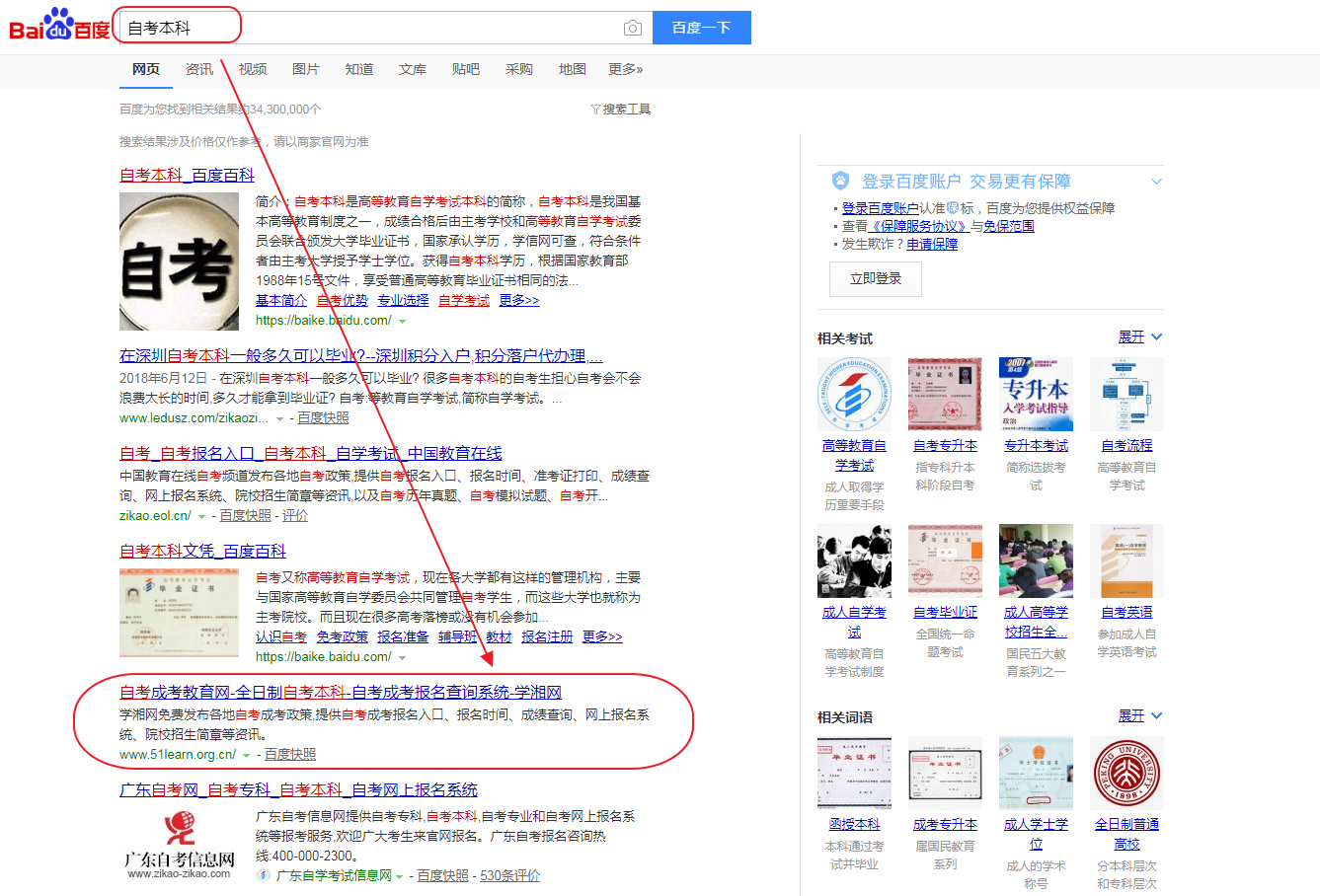The width and height of the screenshot is (1320, 896).
Task: Click the 广东自考信息网 logo thumbnail
Action: pyautogui.click(x=179, y=845)
